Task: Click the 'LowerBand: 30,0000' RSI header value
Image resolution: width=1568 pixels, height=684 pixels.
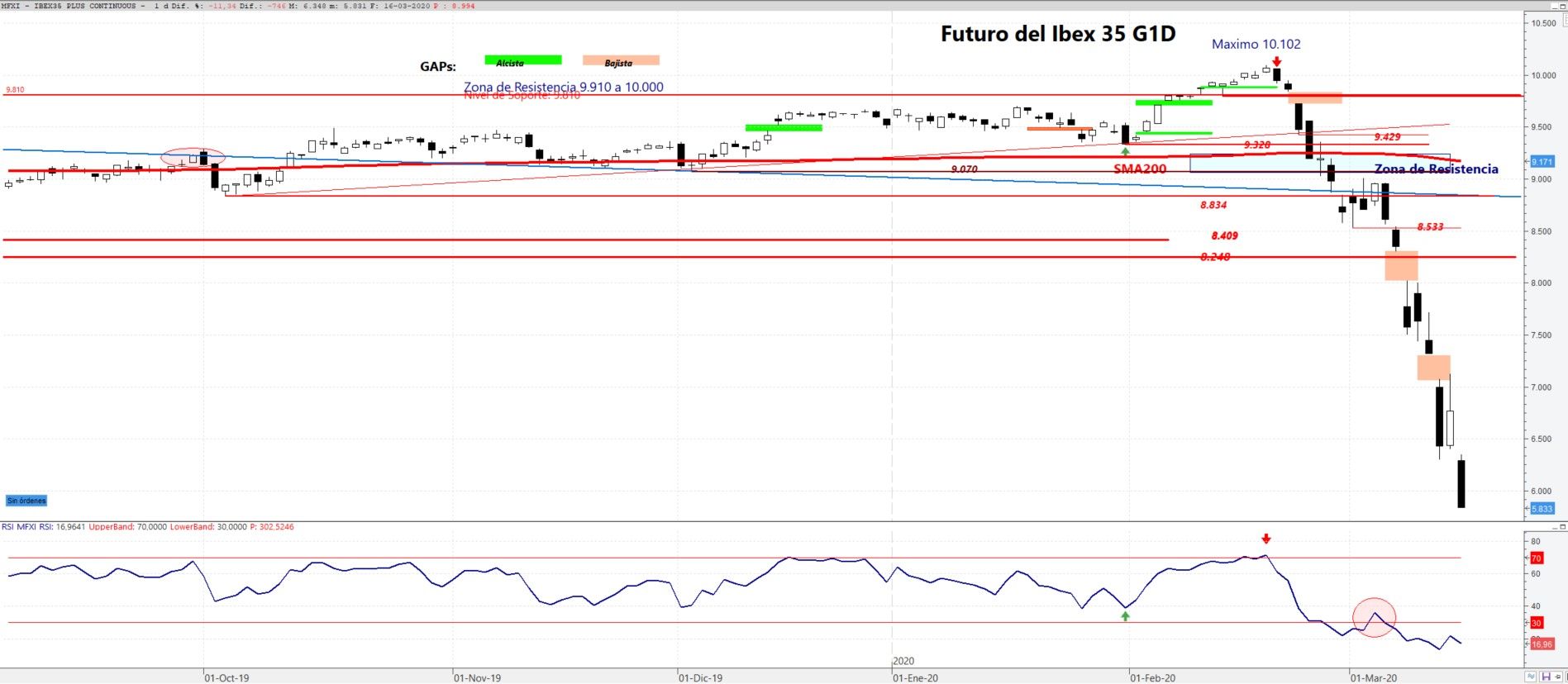Action: (208, 527)
